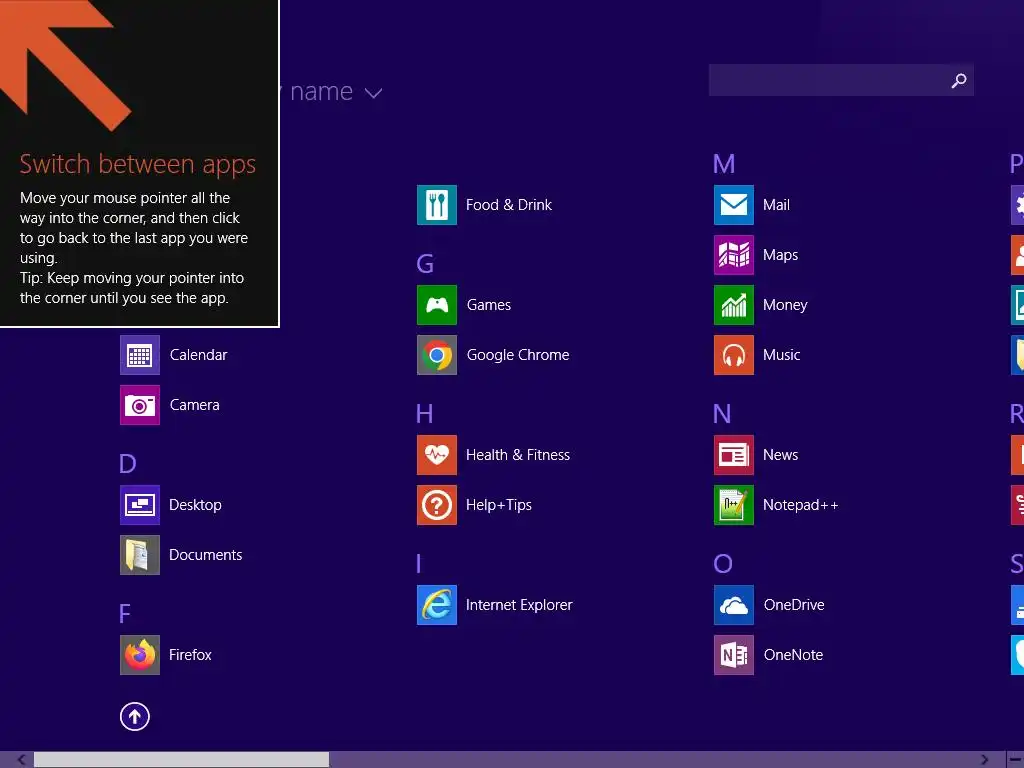Click the "Internet Explorer" label

(519, 605)
